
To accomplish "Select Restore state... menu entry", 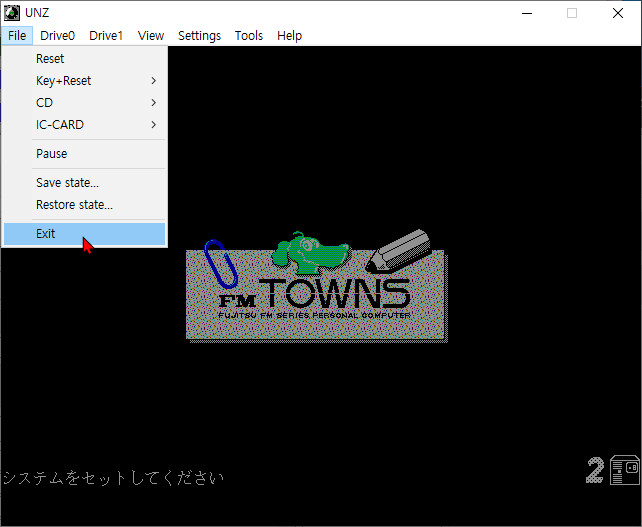I will pos(84,205).
